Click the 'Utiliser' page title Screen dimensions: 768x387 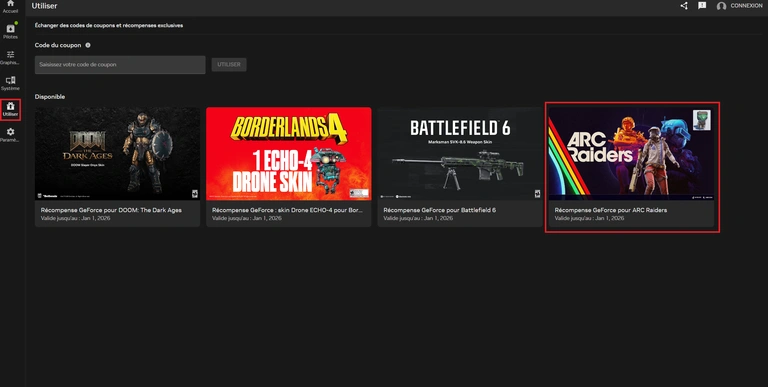click(44, 6)
